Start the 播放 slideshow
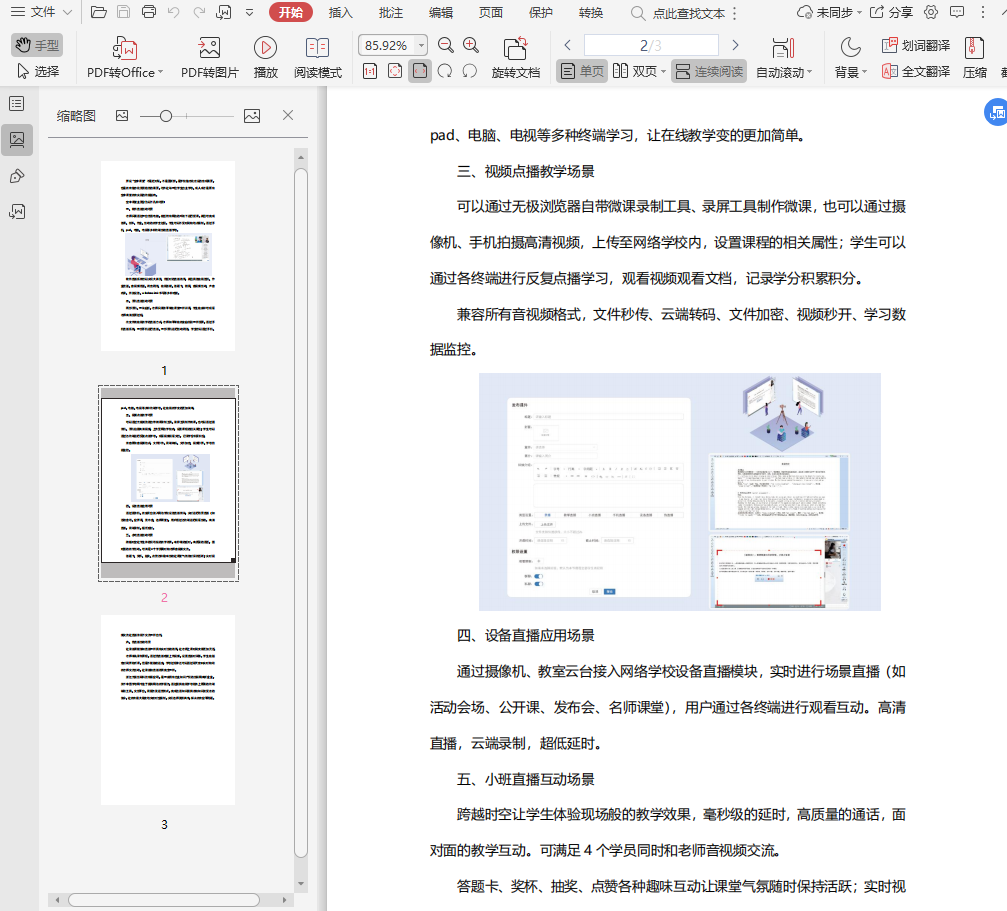1007x911 pixels. (265, 58)
